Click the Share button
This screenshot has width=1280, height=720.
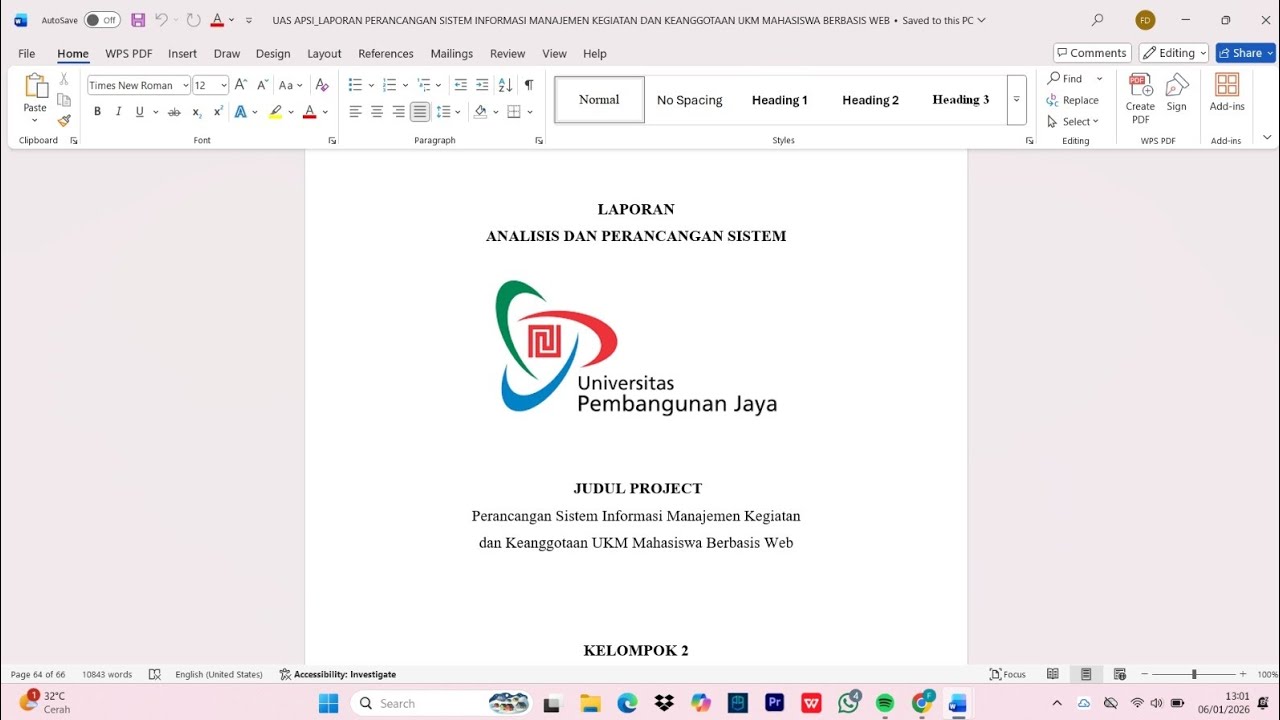(x=1245, y=53)
